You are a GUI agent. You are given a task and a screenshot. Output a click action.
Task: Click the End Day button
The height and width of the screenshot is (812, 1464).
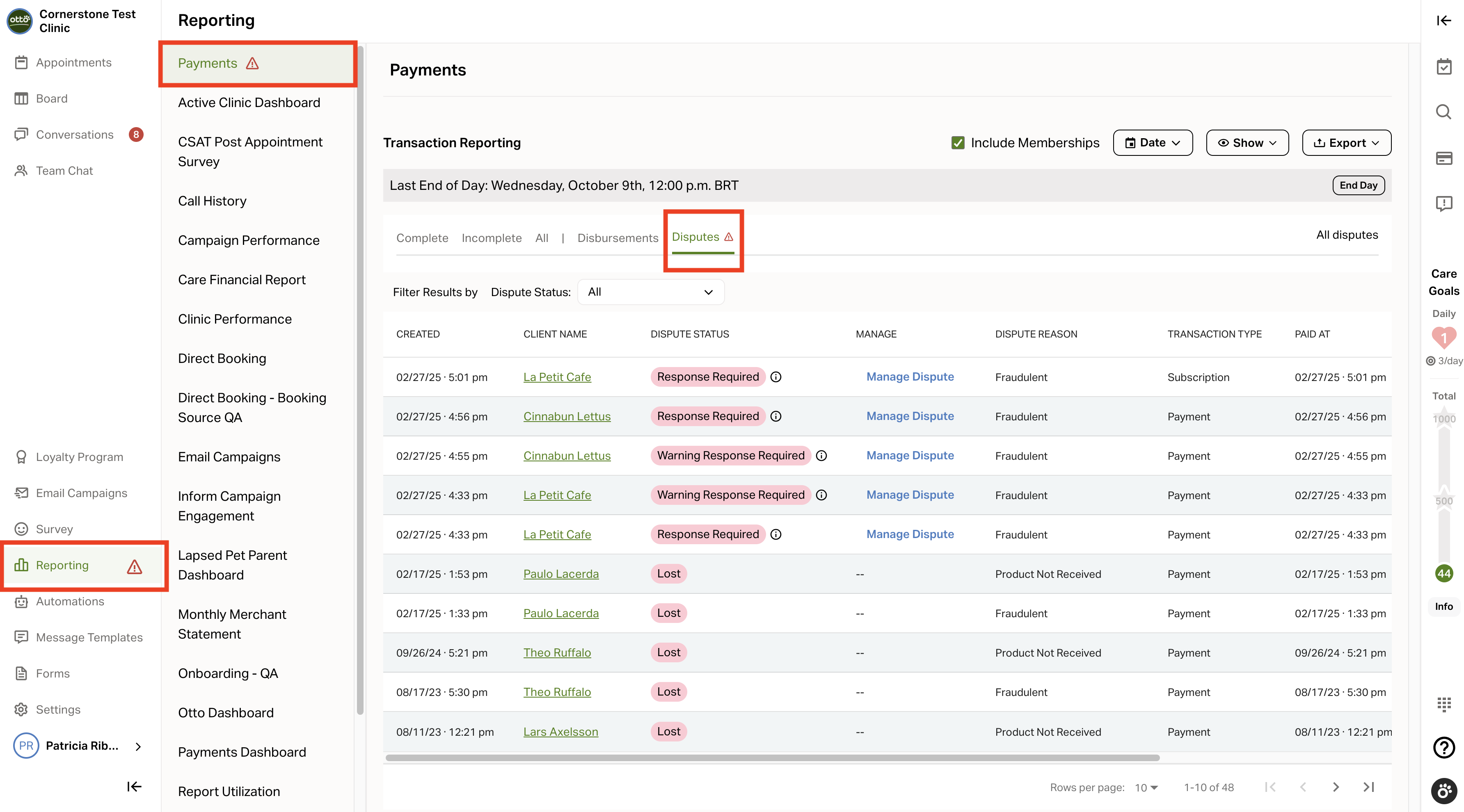pos(1358,185)
